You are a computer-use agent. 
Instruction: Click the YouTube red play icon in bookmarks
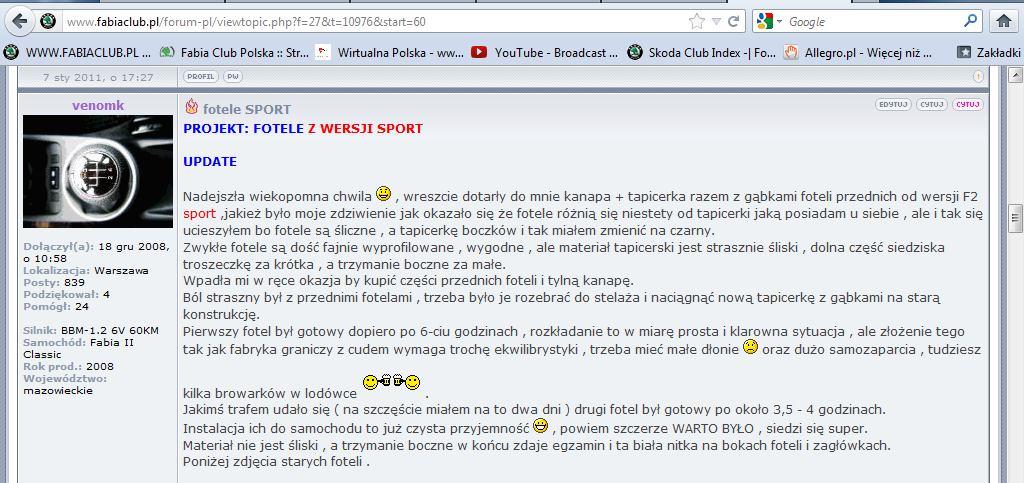pyautogui.click(x=479, y=52)
